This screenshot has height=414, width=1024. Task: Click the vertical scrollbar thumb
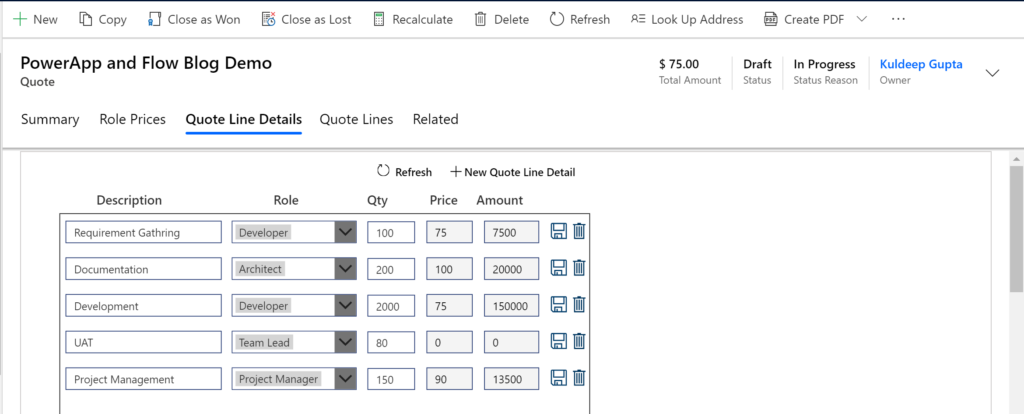pos(1016,228)
